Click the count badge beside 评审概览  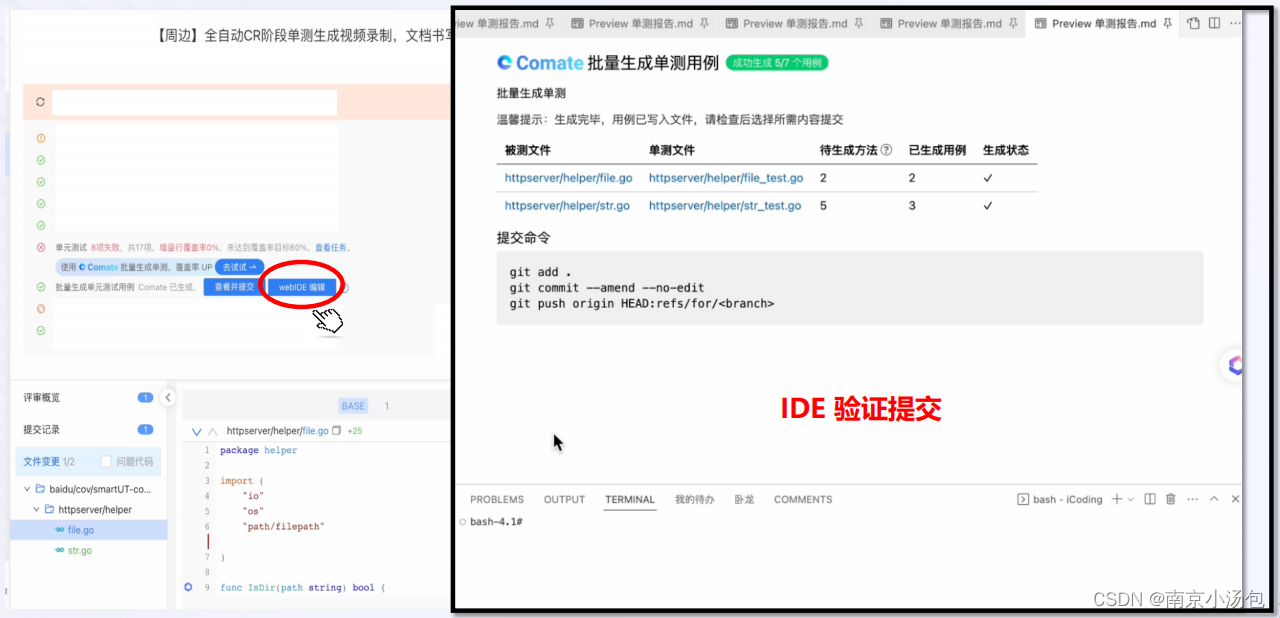145,397
